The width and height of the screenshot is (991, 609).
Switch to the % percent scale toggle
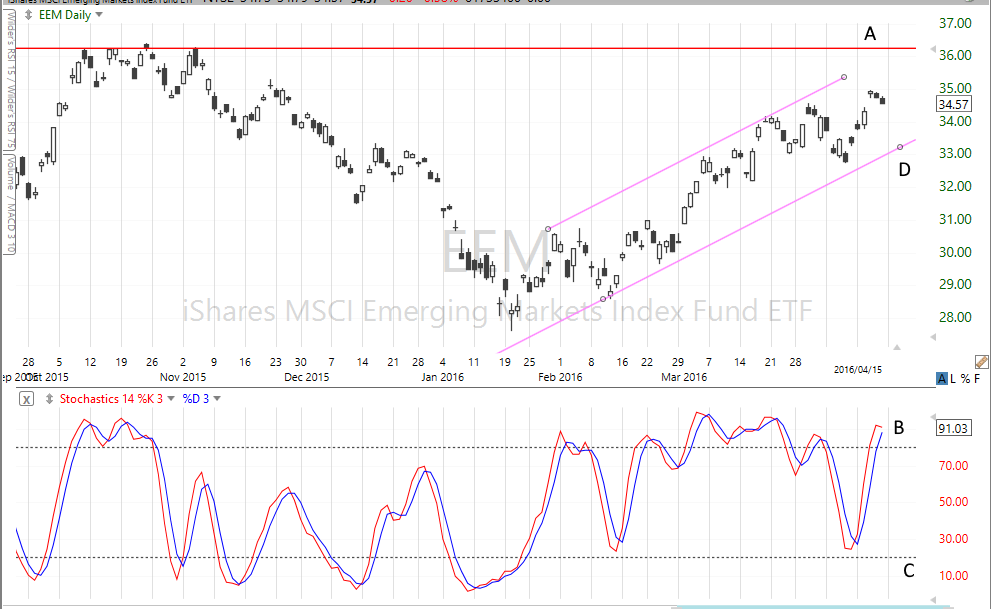coord(965,378)
